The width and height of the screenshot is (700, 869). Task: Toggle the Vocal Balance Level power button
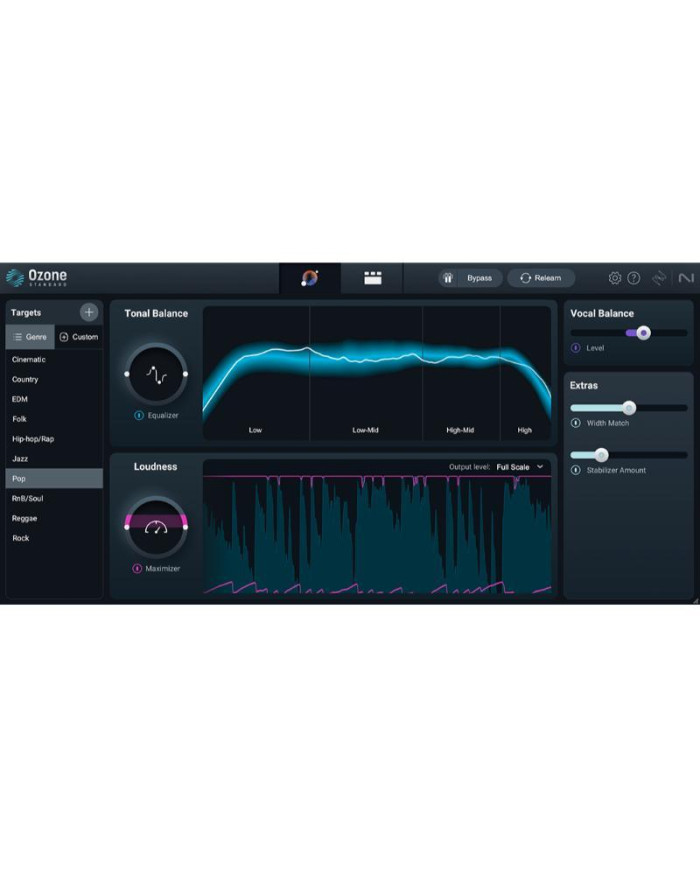click(x=576, y=348)
